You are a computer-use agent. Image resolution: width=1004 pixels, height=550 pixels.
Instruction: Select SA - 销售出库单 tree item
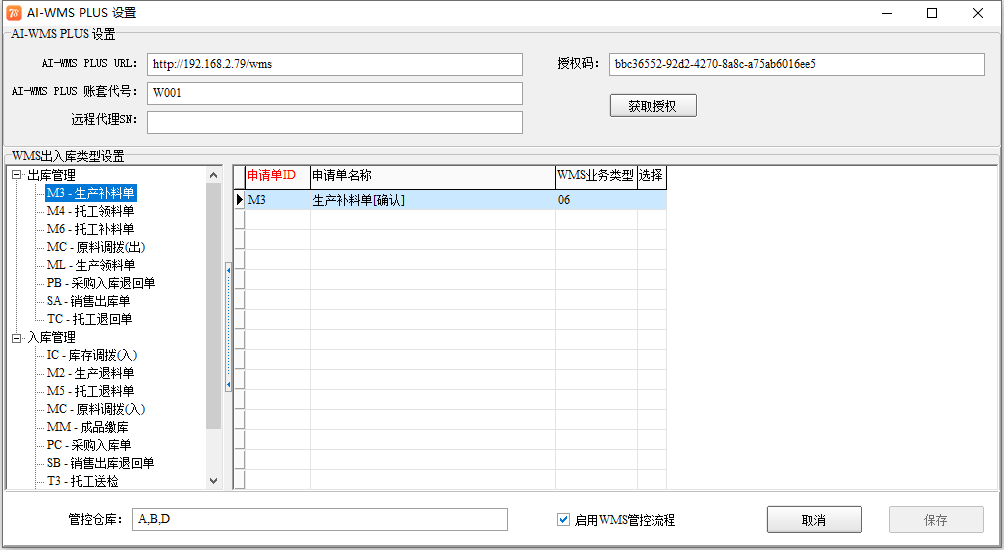pyautogui.click(x=88, y=300)
